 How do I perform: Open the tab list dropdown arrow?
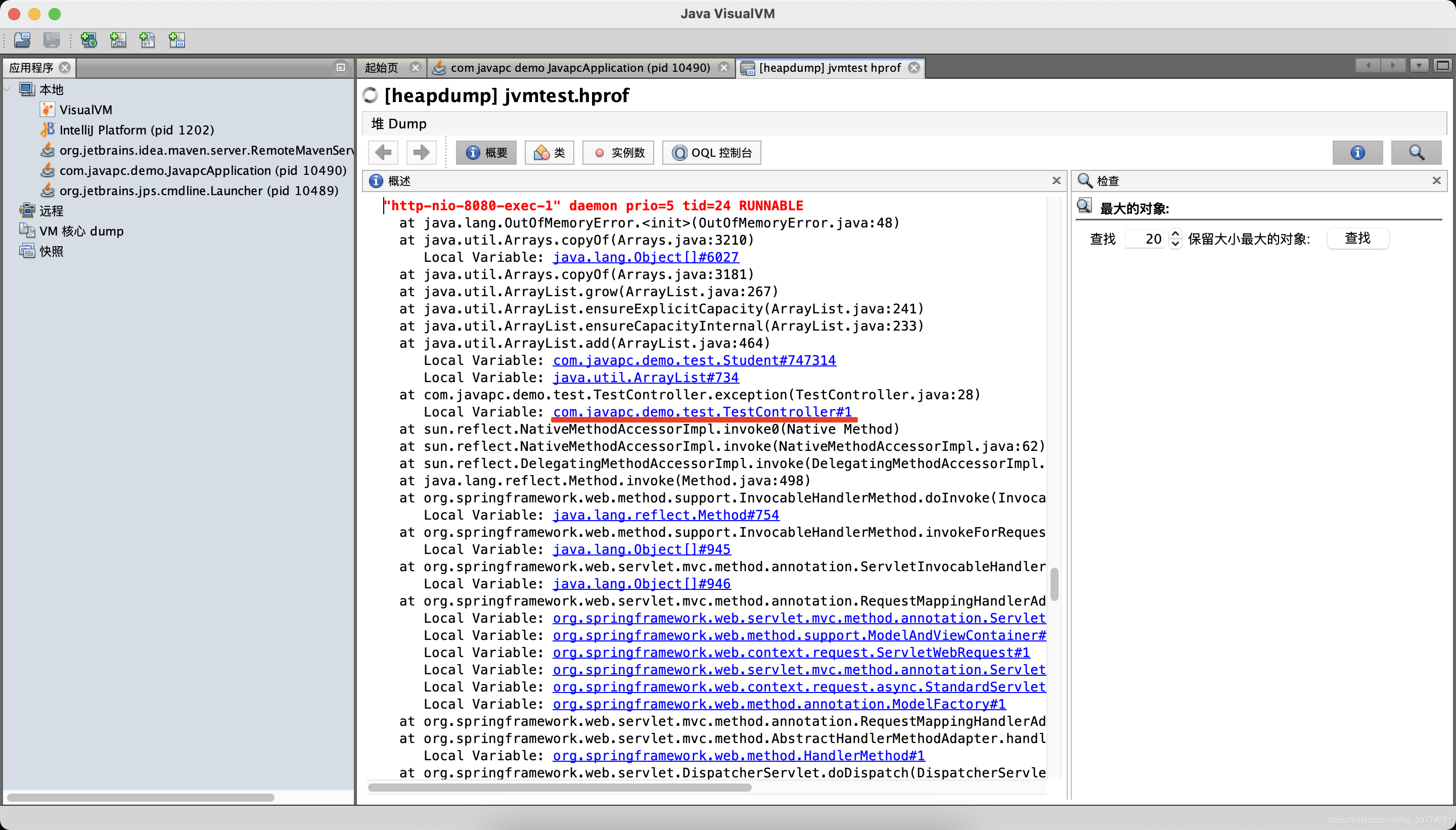coord(1419,66)
